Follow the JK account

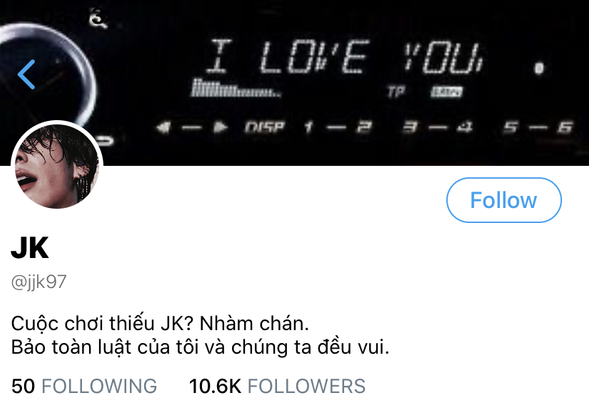(504, 200)
